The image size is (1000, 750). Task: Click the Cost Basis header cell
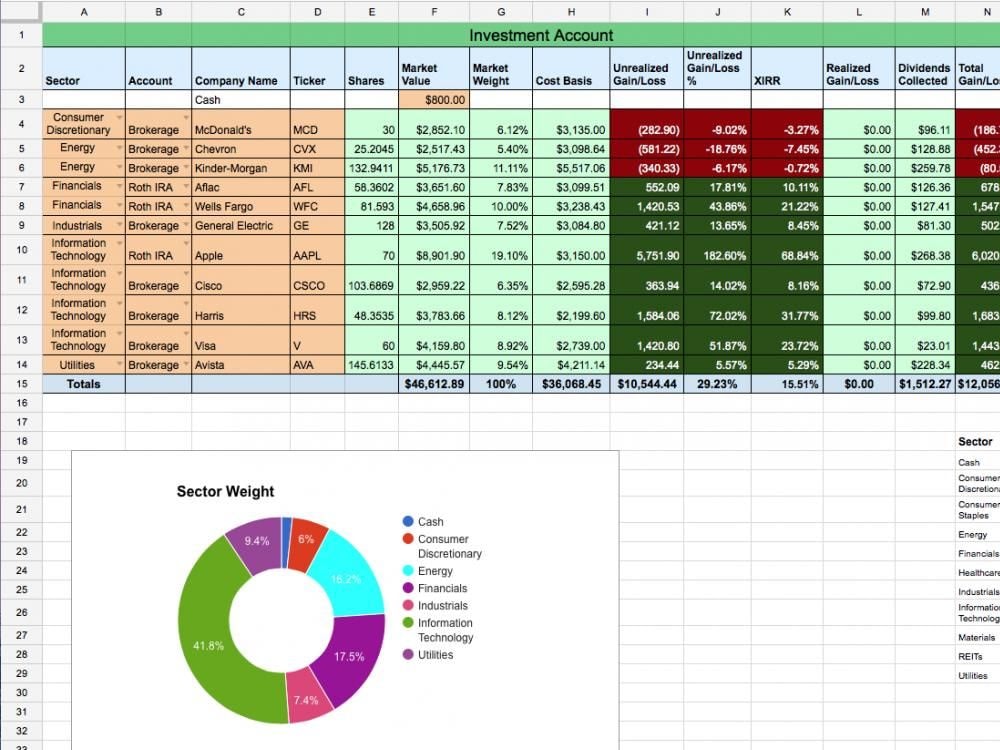coord(571,68)
